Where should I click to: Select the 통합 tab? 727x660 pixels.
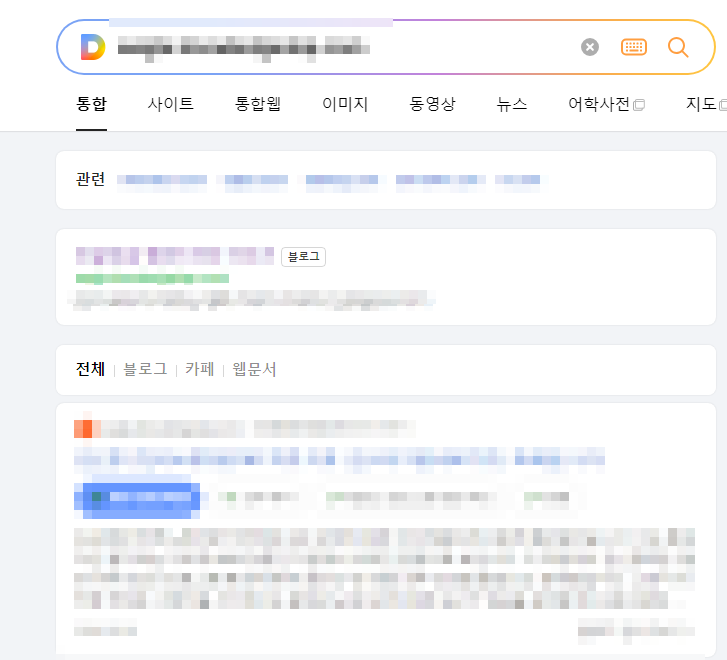pyautogui.click(x=91, y=104)
